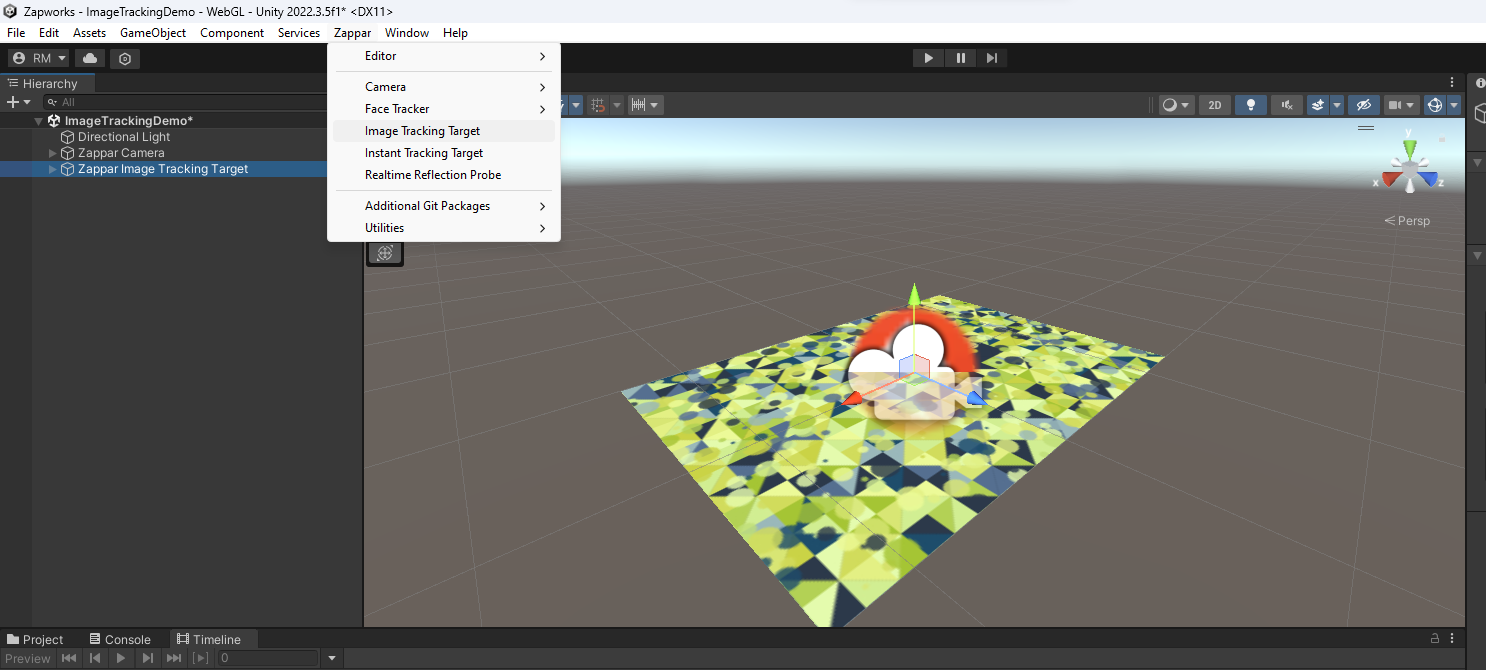This screenshot has height=670, width=1486.
Task: Toggle hidden objects visibility eye icon
Action: click(x=1363, y=105)
